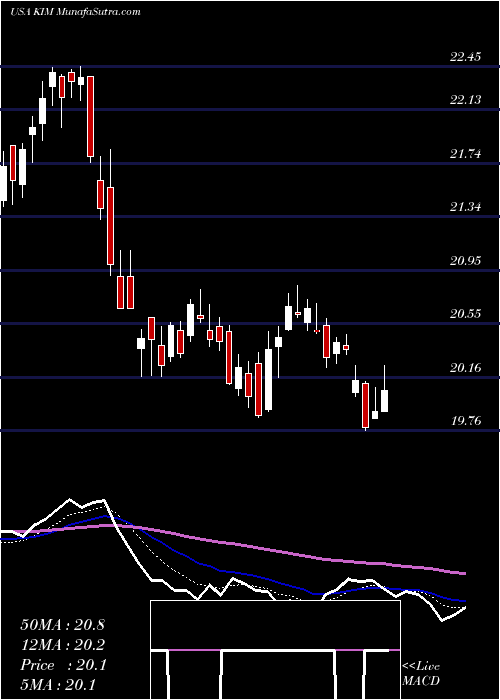This screenshot has width=500, height=700.
Task: Click the 20.55 price level label
Action: point(466,314)
